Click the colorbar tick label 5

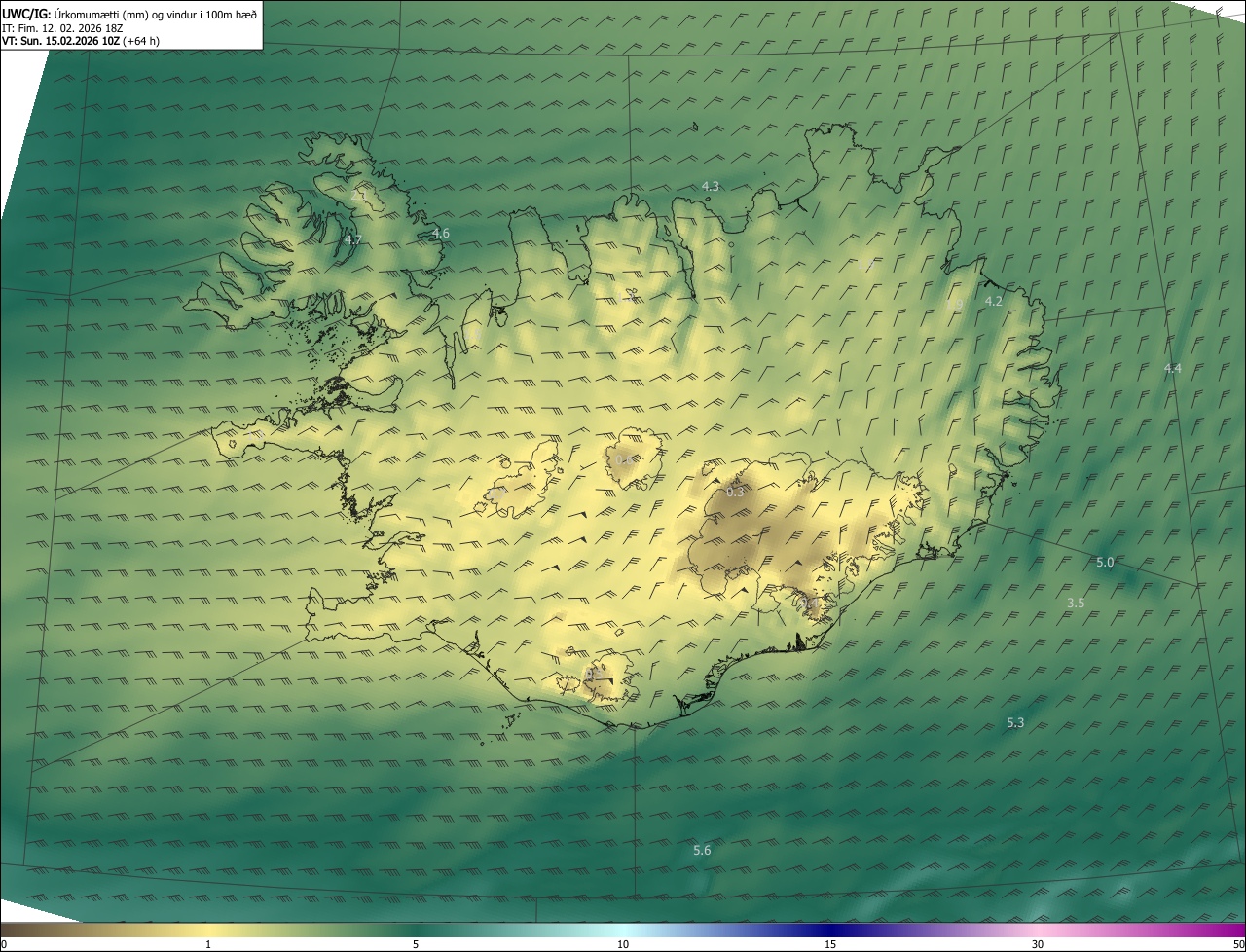[416, 944]
